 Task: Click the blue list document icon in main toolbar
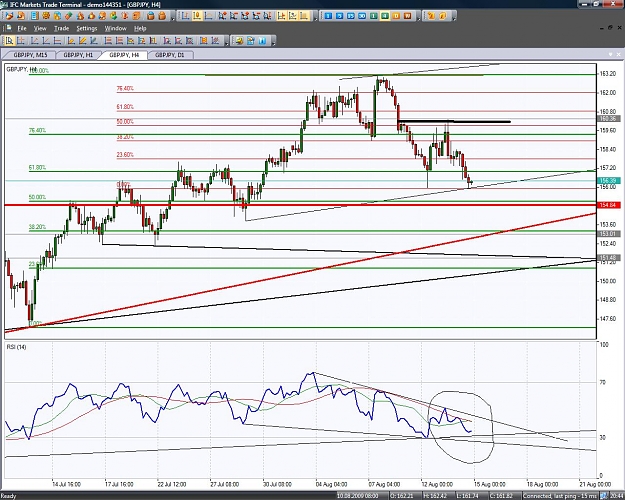(35, 16)
